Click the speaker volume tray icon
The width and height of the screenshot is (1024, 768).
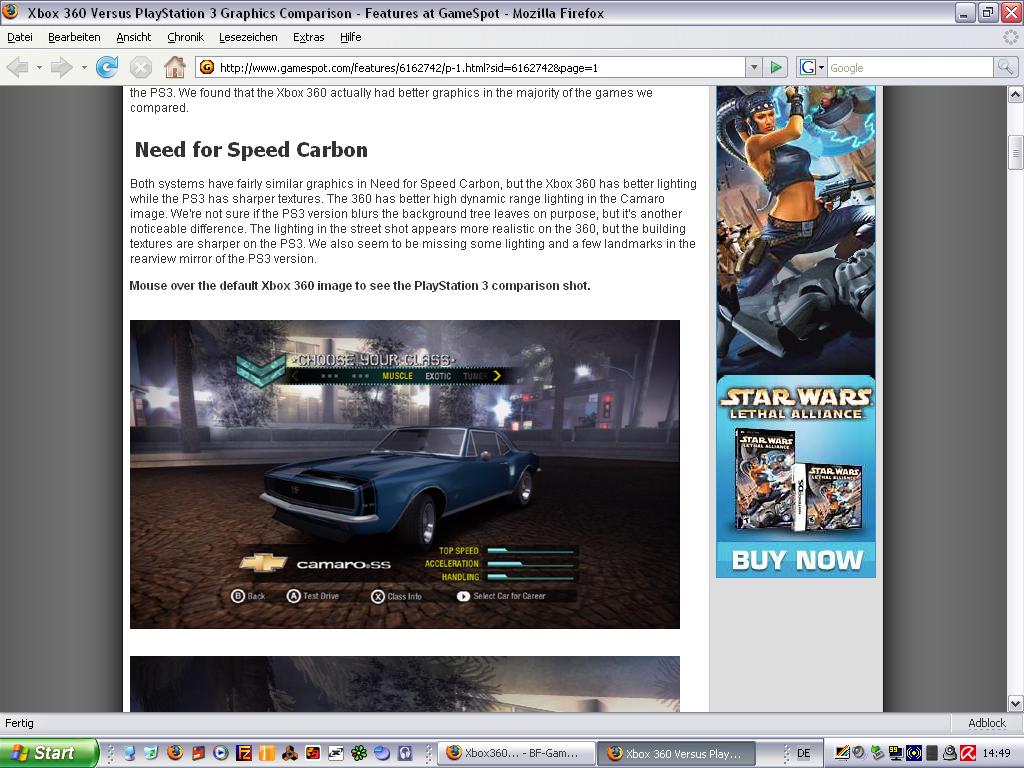[859, 753]
